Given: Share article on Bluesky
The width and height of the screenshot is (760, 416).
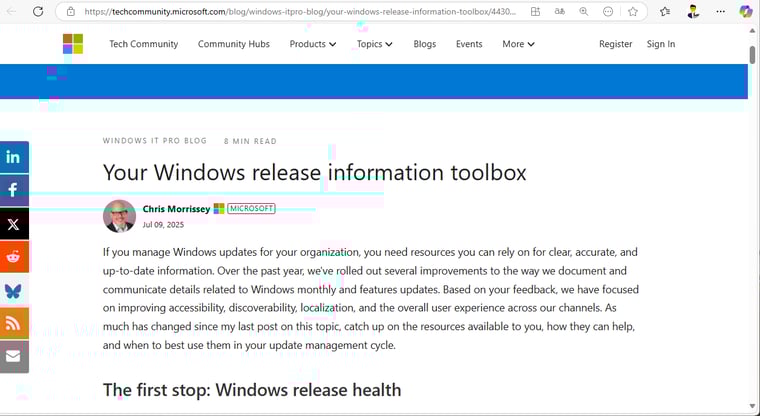Looking at the screenshot, I should [x=14, y=290].
